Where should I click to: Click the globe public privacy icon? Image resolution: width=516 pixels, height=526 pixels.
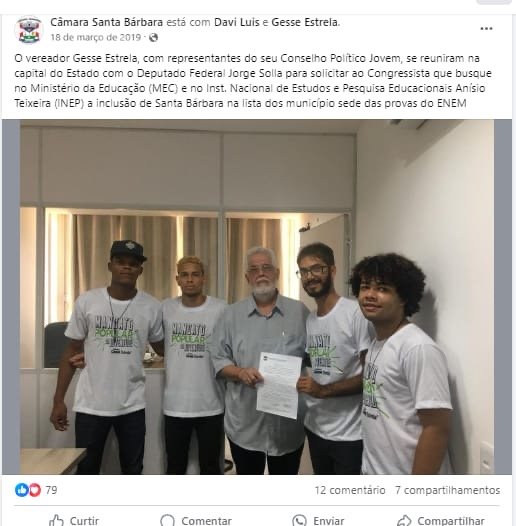(x=153, y=38)
